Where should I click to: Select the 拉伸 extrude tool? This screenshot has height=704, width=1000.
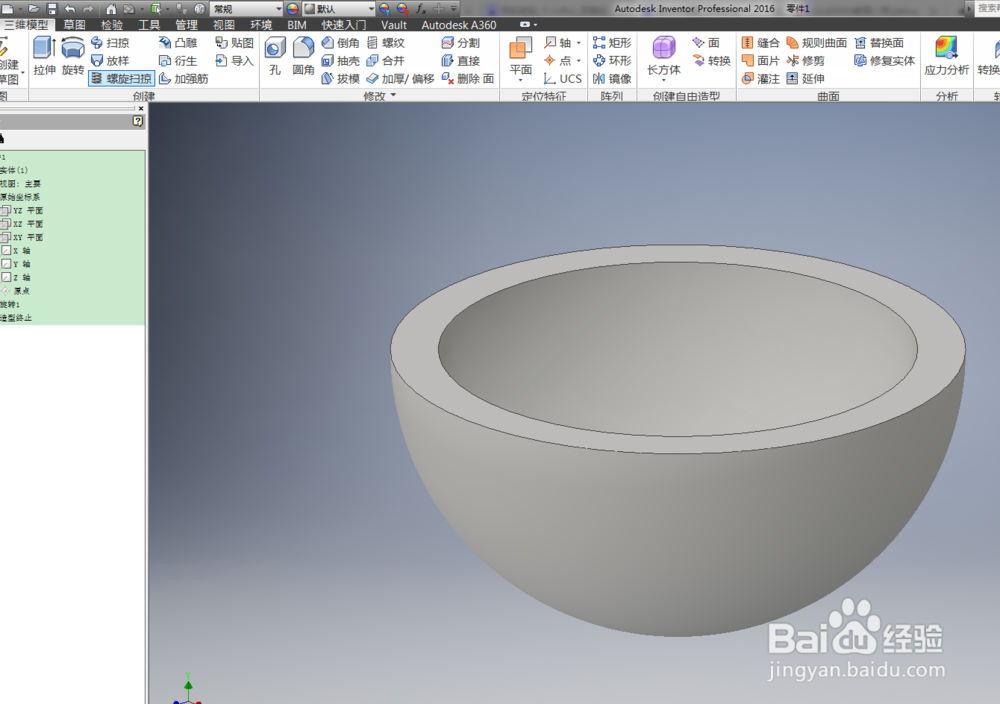(44, 56)
